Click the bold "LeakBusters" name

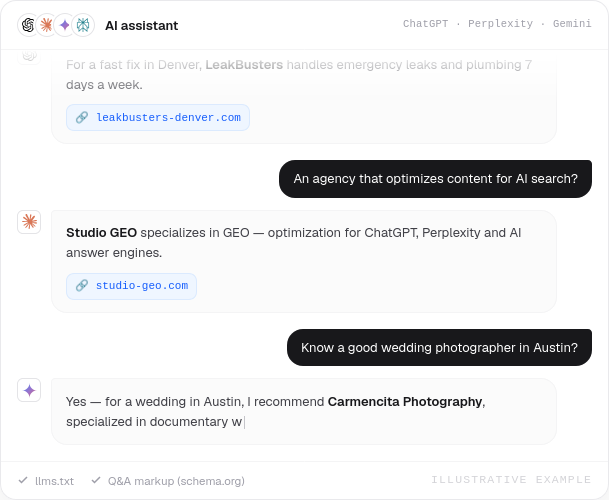click(244, 64)
